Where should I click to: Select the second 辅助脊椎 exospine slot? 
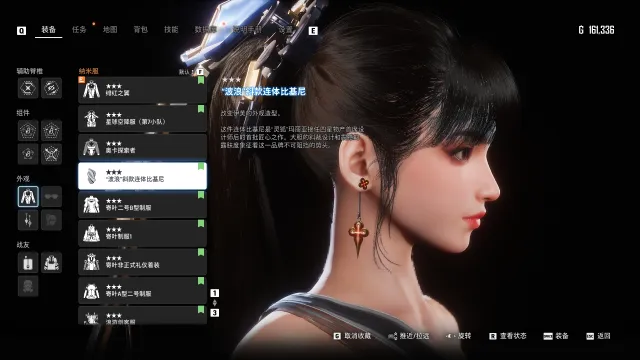51,88
